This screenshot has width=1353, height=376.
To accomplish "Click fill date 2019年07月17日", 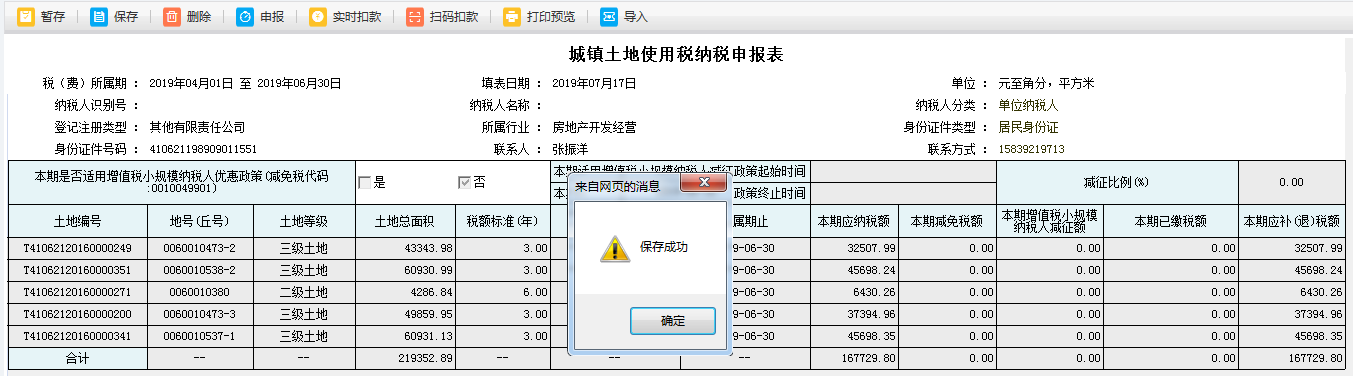I will coord(594,83).
